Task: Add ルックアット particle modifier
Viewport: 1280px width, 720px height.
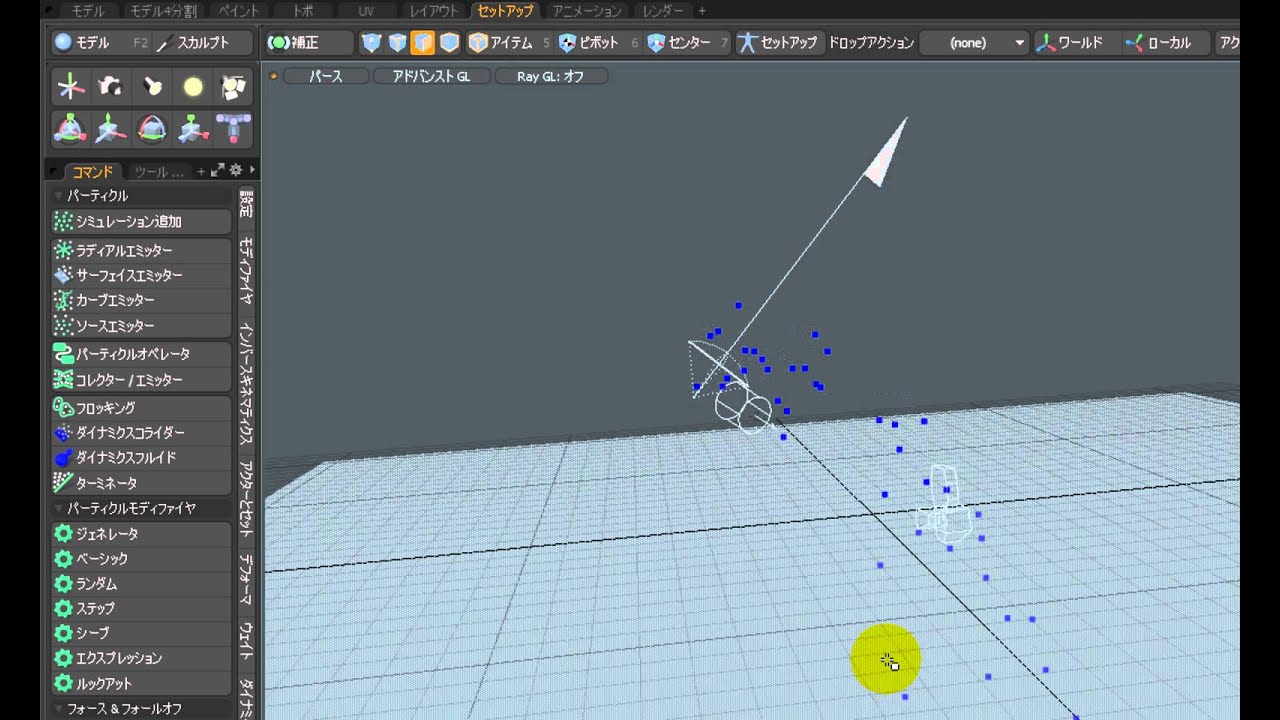Action: point(141,684)
